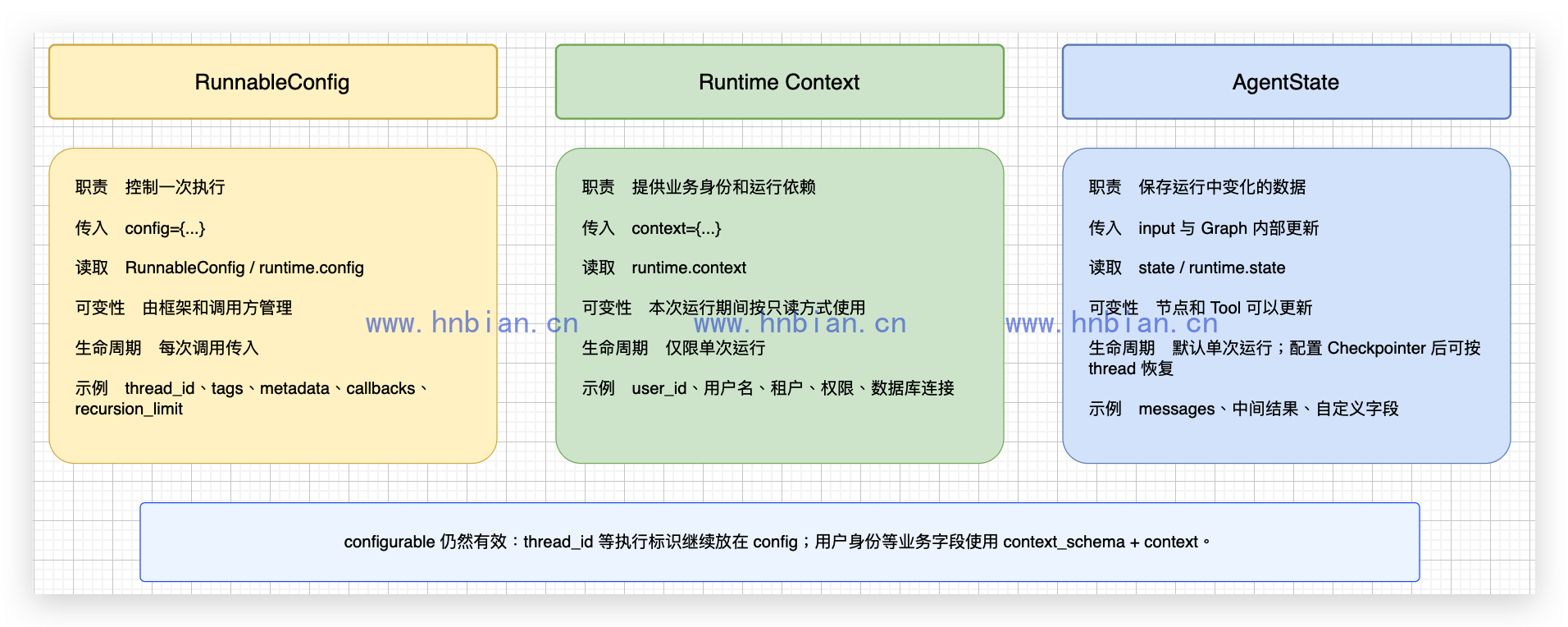Select the RunnableConfig header box
Image resolution: width=1568 pixels, height=627 pixels.
273,82
